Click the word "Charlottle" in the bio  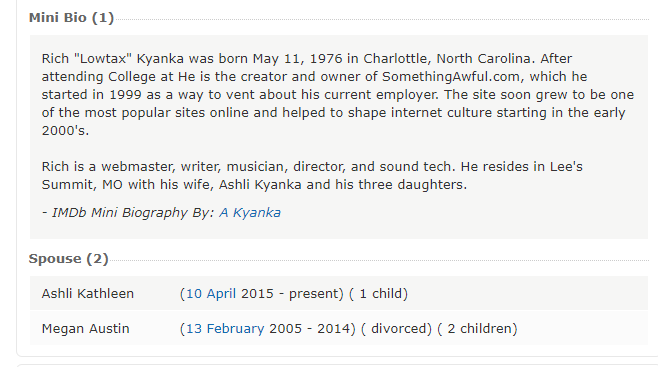tap(397, 59)
